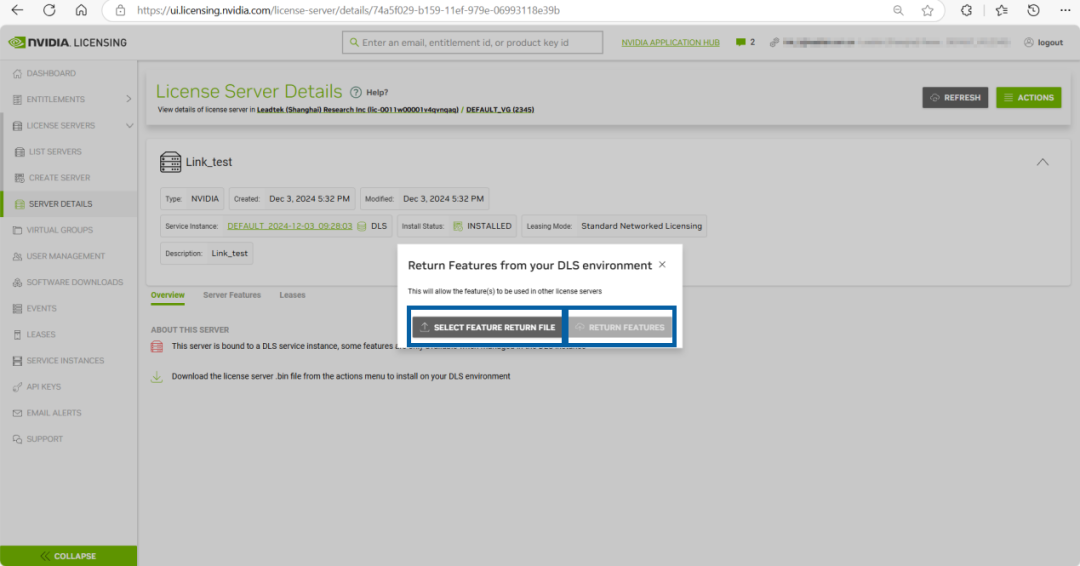Click the Return Features button
The width and height of the screenshot is (1080, 566).
point(620,327)
